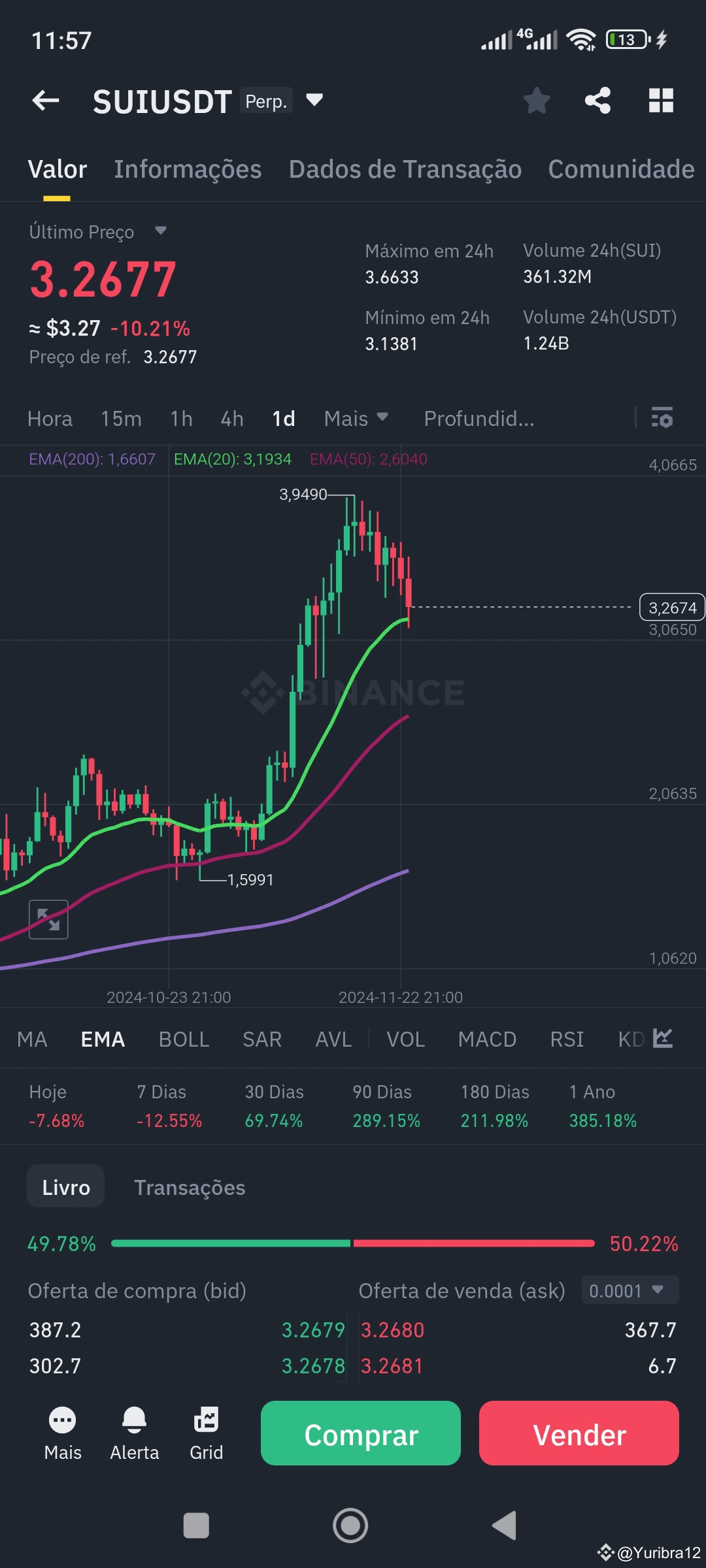This screenshot has height=1568, width=706.
Task: Select ask price 3.2680
Action: click(x=393, y=1330)
